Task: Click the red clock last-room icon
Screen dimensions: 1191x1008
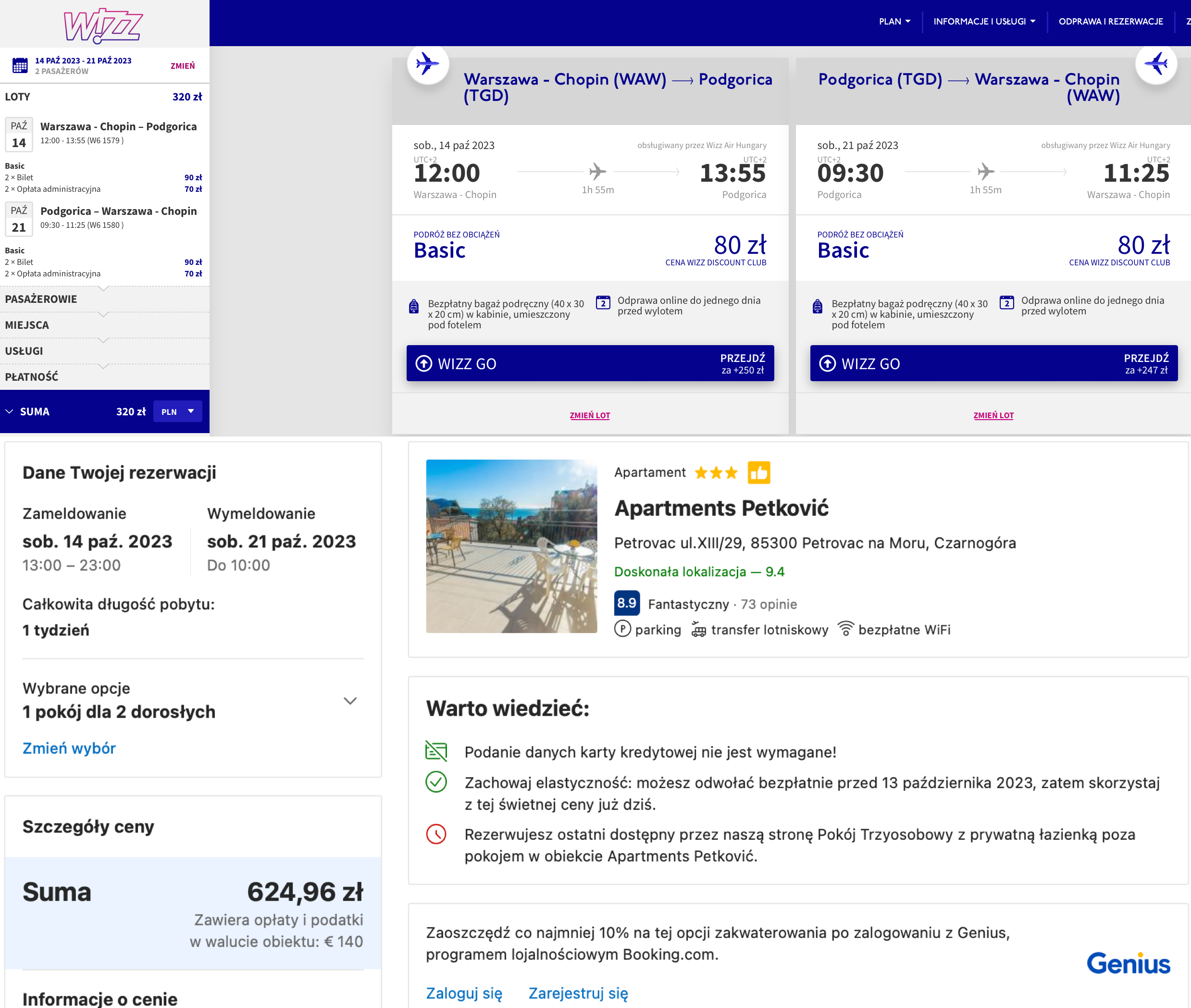Action: point(436,834)
